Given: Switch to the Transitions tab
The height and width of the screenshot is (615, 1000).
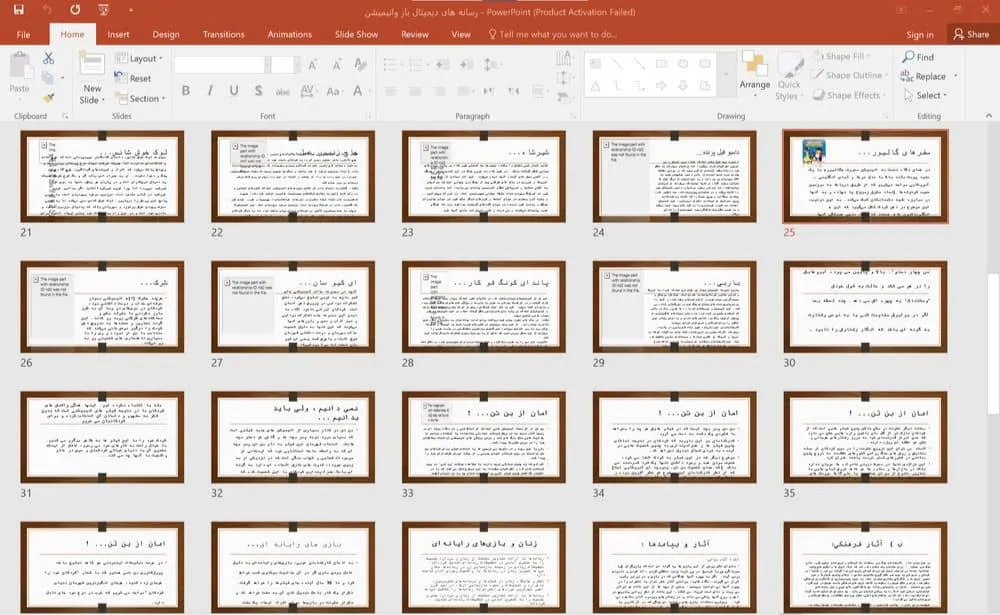Looking at the screenshot, I should [223, 34].
